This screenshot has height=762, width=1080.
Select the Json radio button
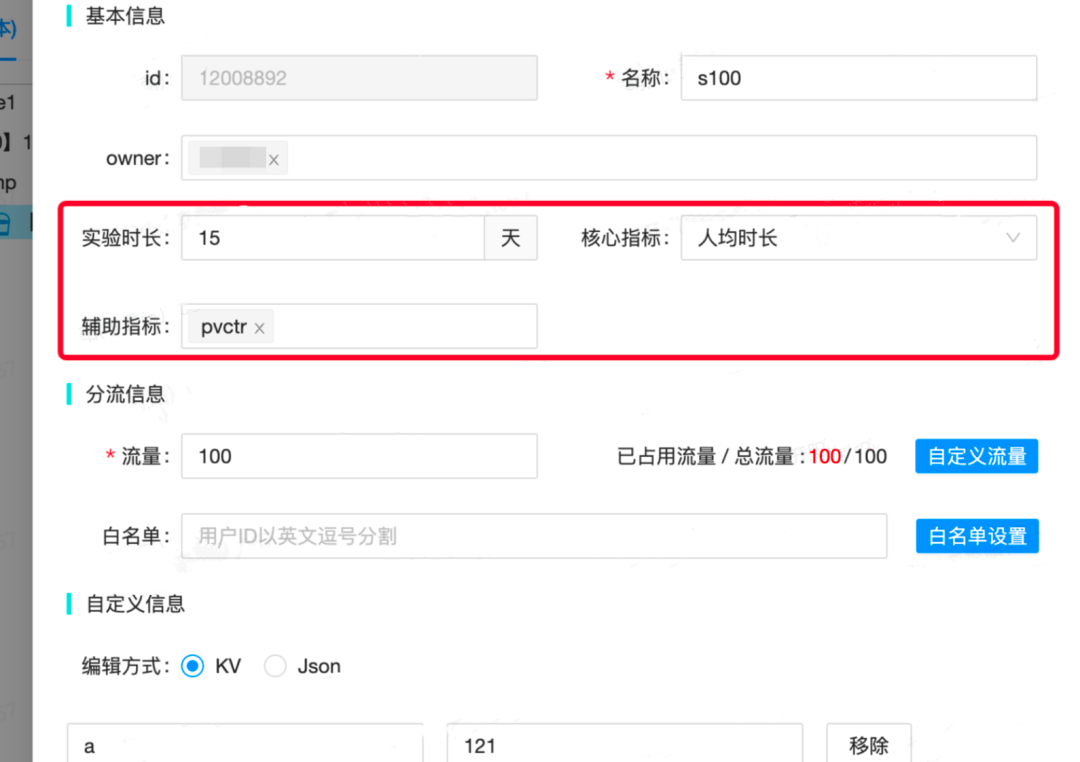[x=275, y=666]
